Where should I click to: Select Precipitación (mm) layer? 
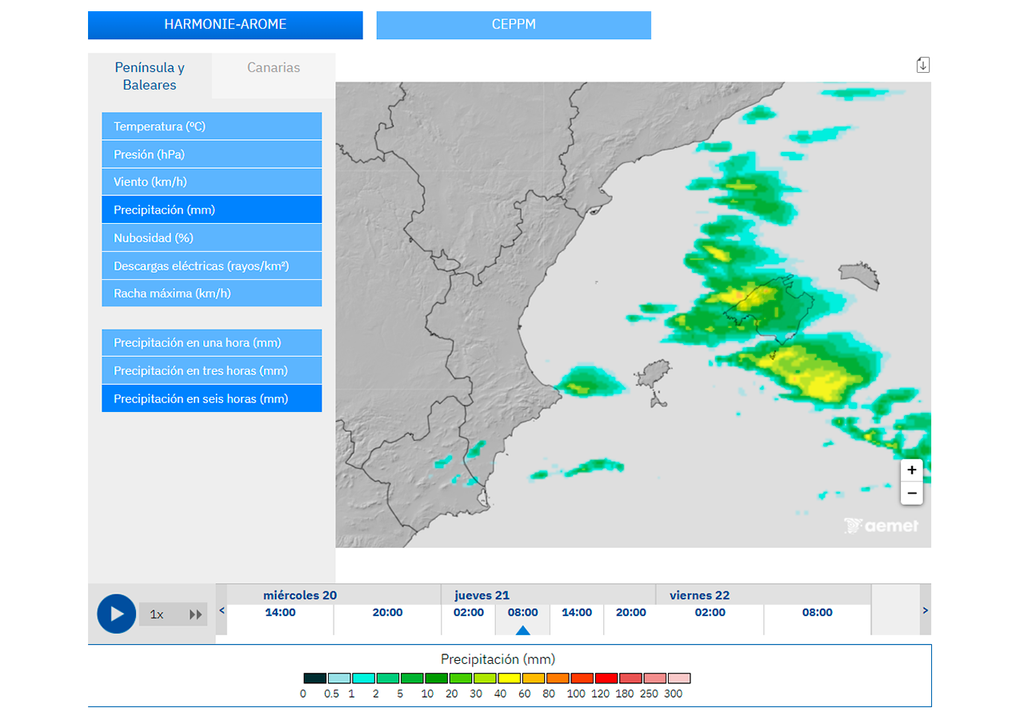point(212,210)
